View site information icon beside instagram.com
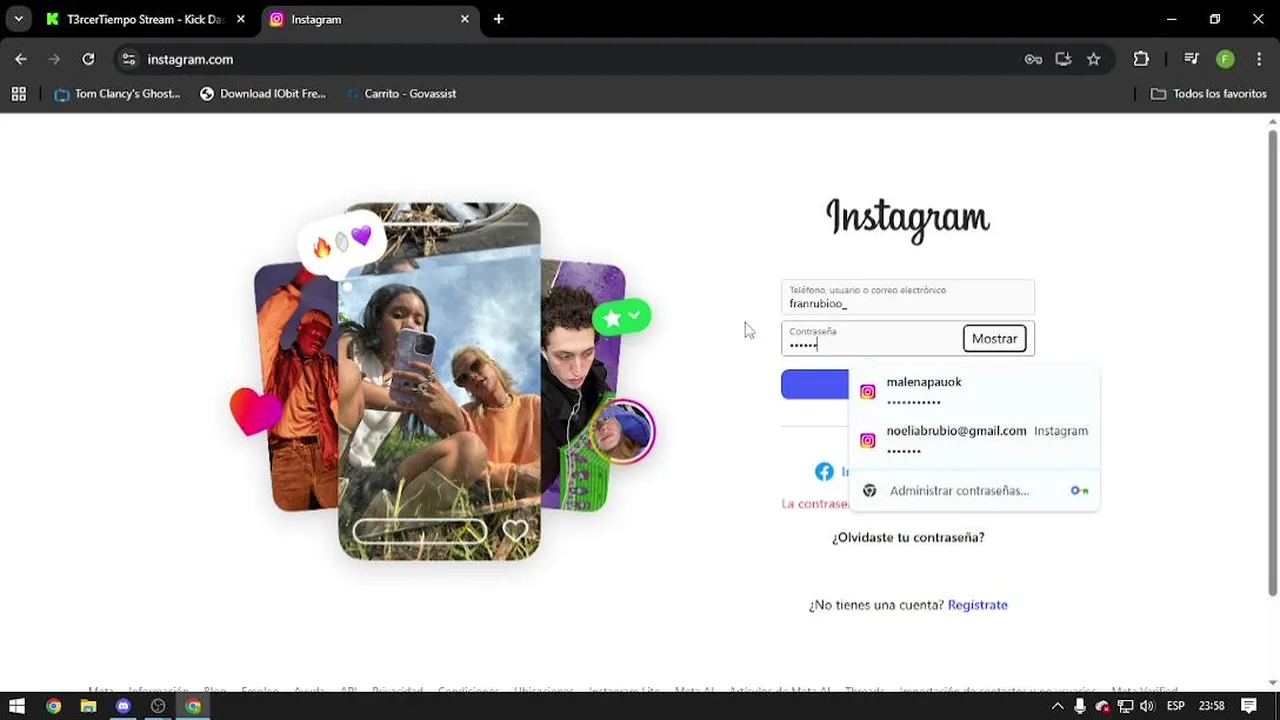The height and width of the screenshot is (720, 1280). tap(128, 59)
